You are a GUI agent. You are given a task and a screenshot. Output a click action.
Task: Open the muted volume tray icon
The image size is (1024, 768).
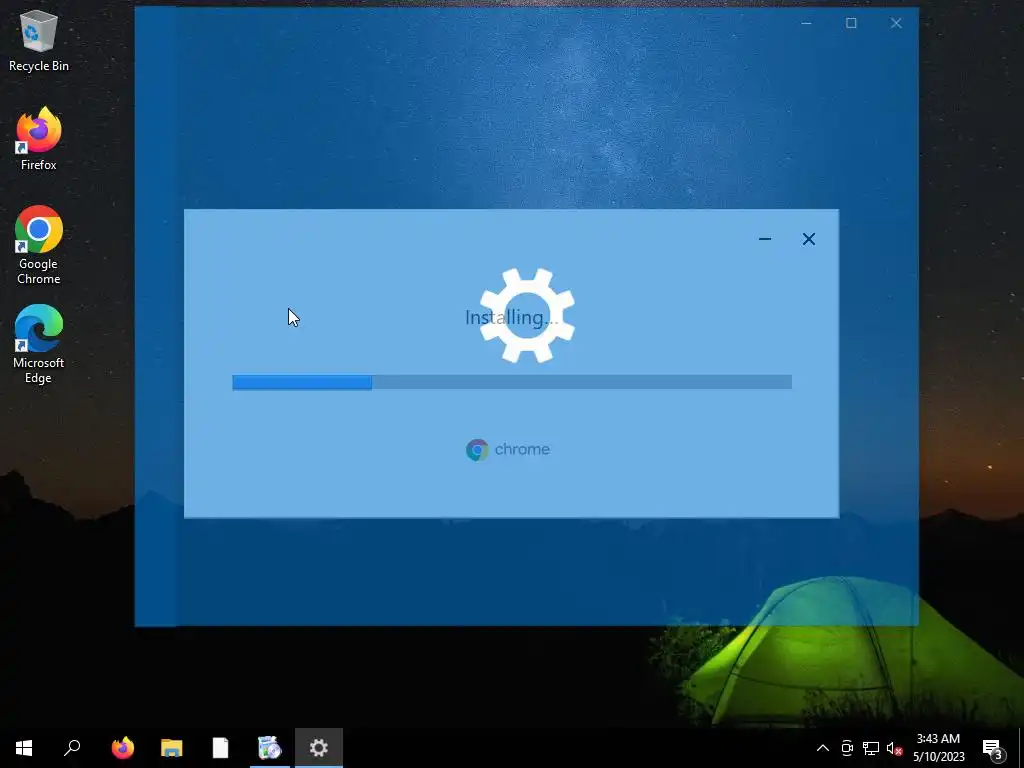[894, 748]
